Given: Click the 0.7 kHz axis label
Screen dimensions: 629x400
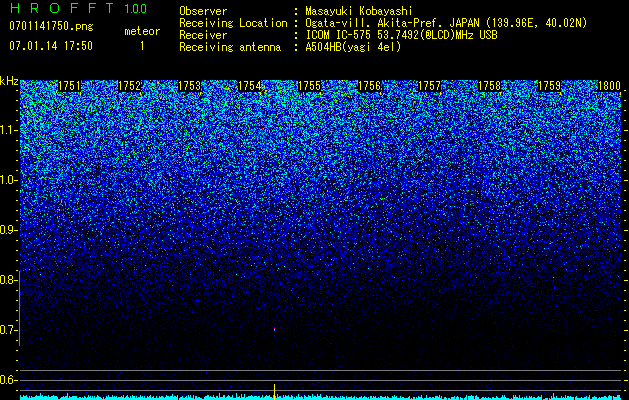Looking at the screenshot, I should pos(9,330).
